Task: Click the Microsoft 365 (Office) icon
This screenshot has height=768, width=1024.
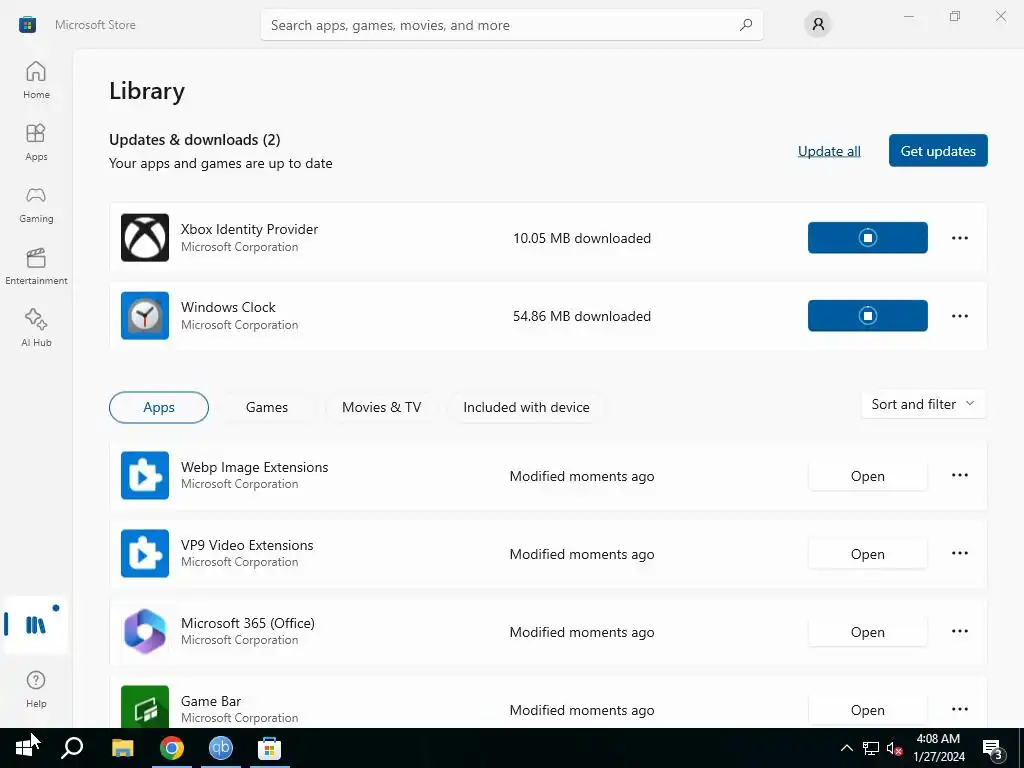Action: click(145, 632)
